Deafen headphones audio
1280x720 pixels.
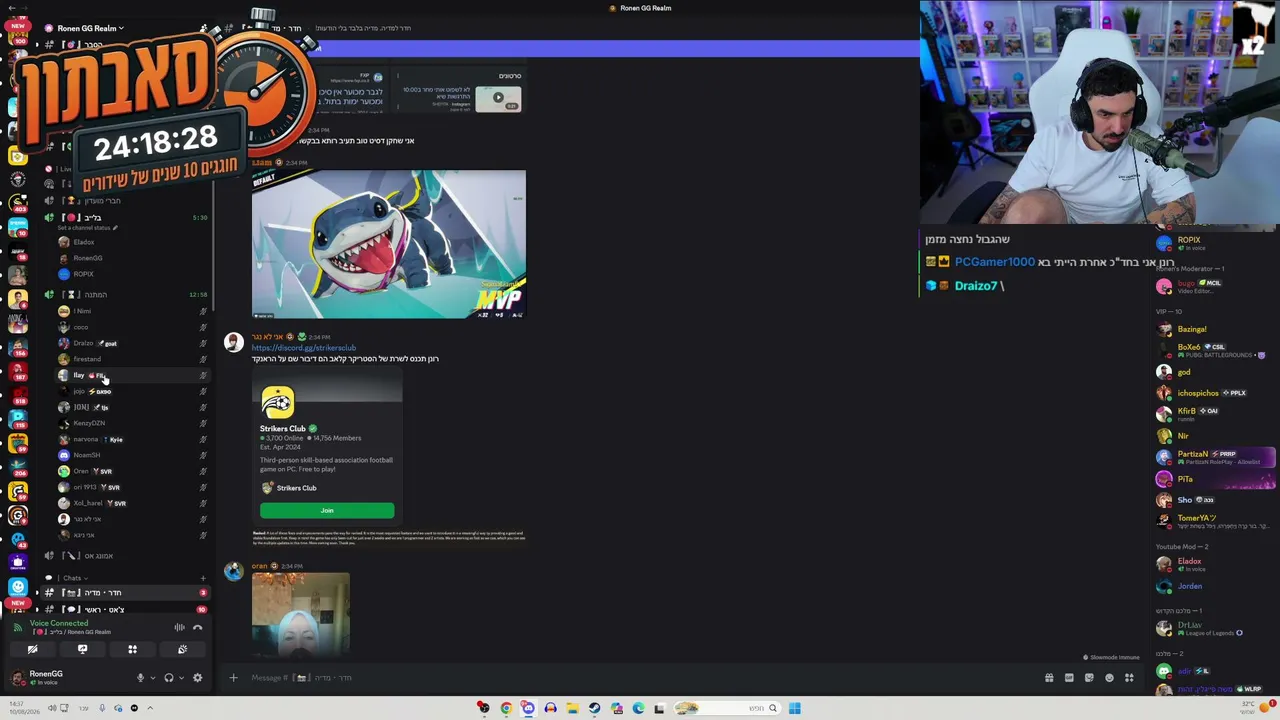pyautogui.click(x=168, y=678)
